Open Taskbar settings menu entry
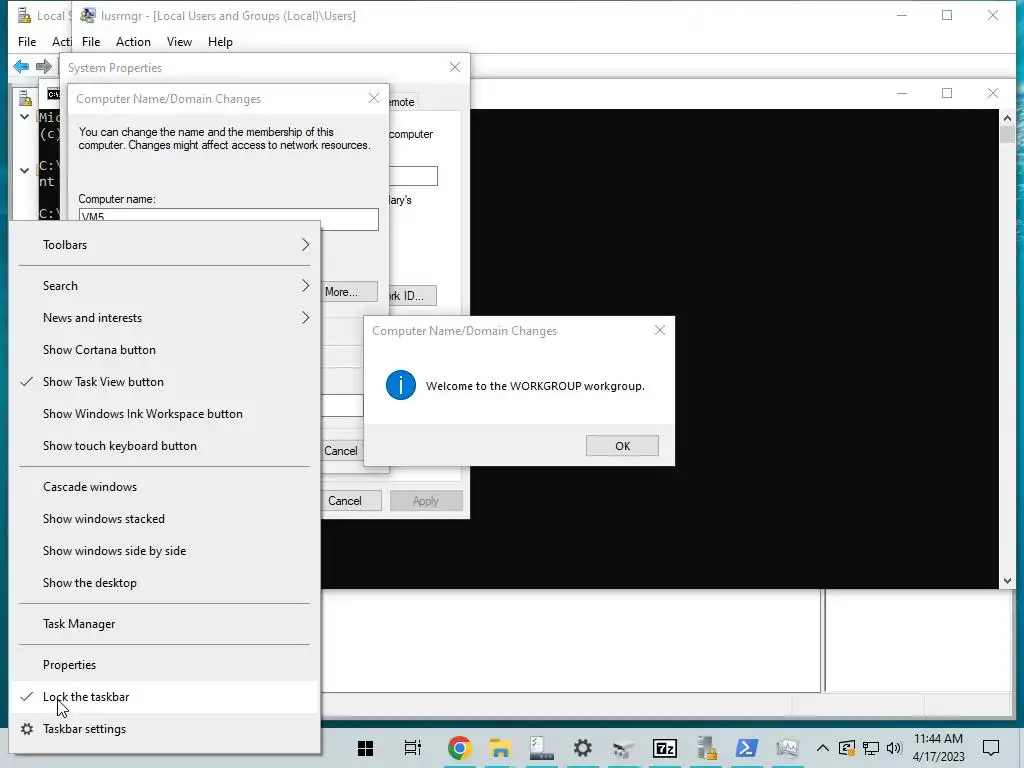The width and height of the screenshot is (1024, 768). pyautogui.click(x=165, y=729)
